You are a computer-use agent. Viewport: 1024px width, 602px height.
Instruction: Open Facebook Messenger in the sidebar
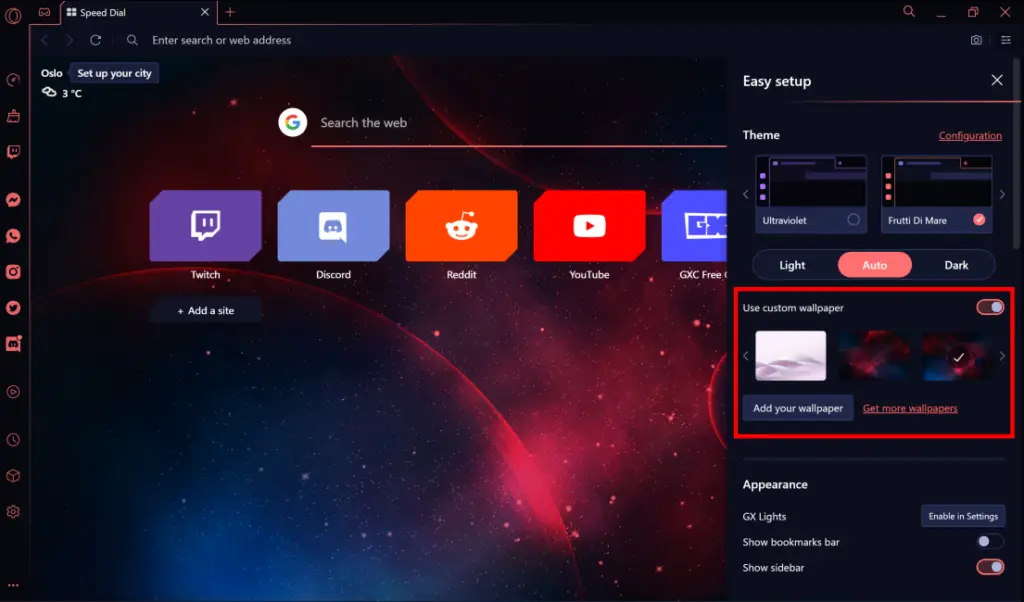[x=13, y=200]
